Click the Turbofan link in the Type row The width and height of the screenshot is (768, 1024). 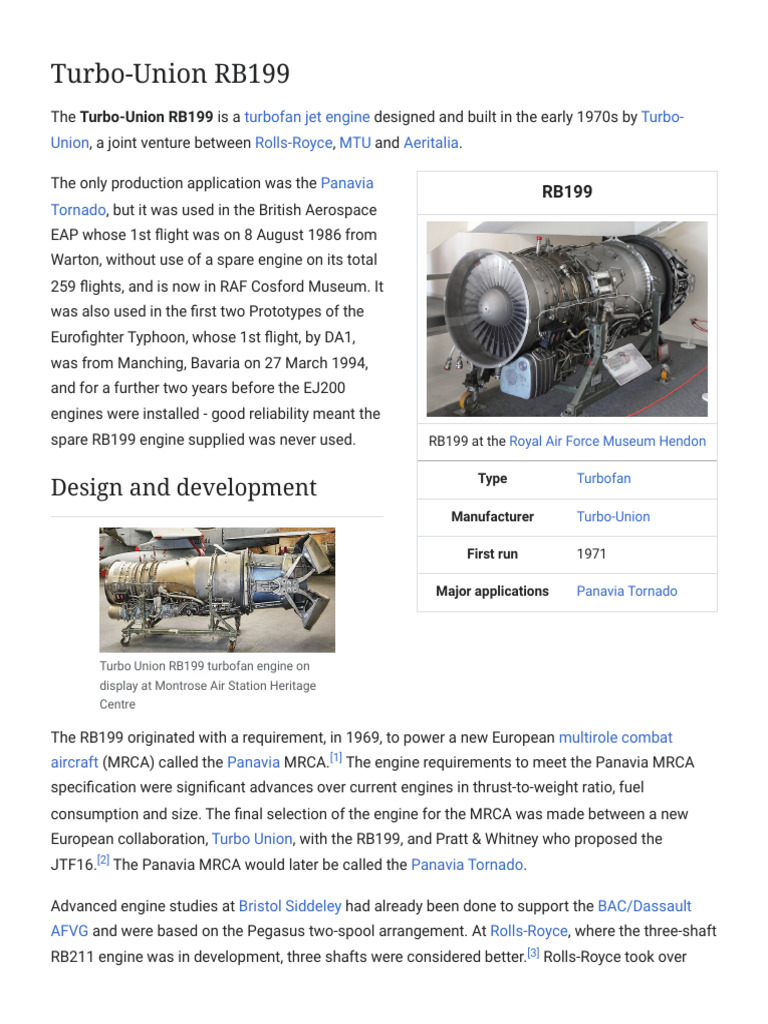[603, 479]
